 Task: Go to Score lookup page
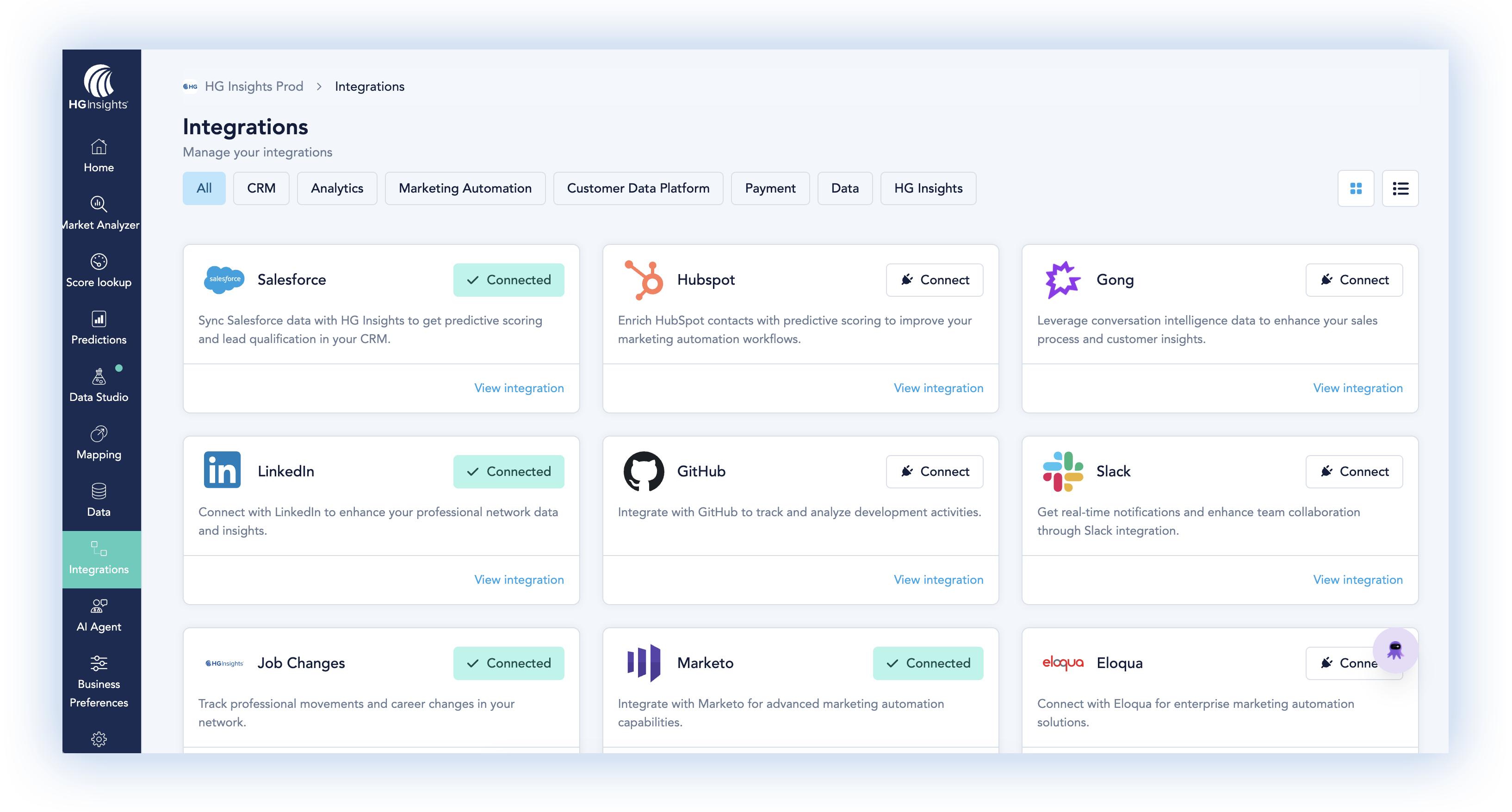coord(99,271)
